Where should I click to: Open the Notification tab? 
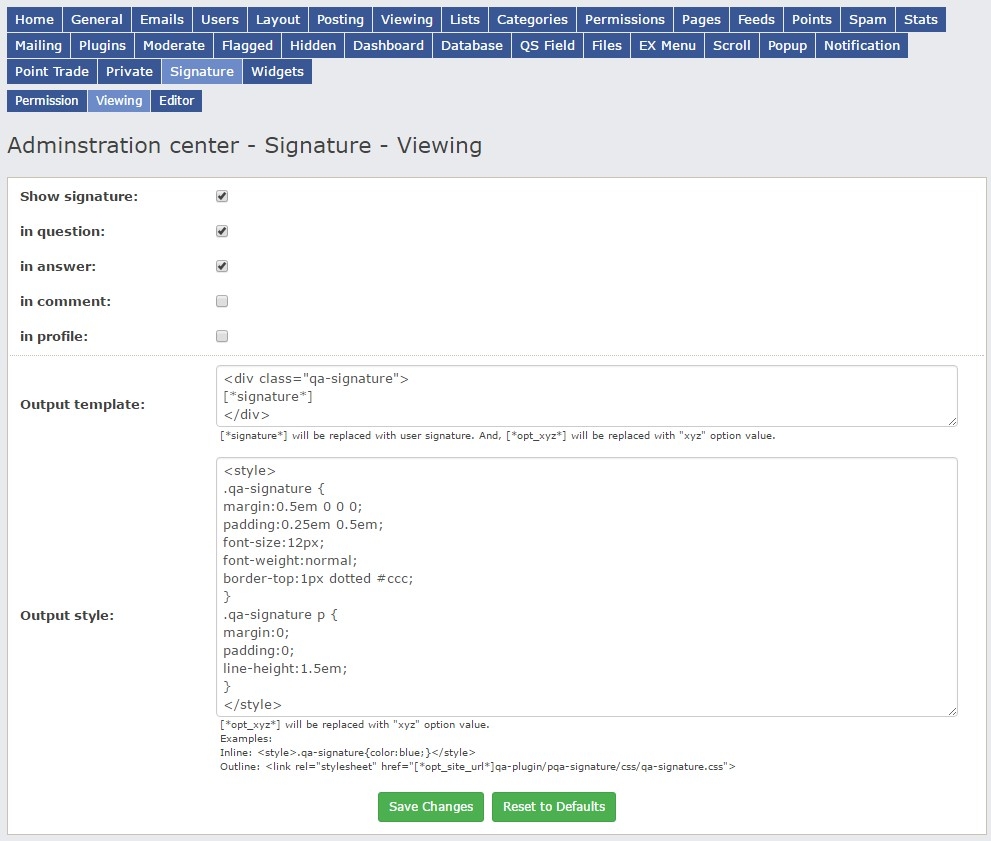point(861,45)
